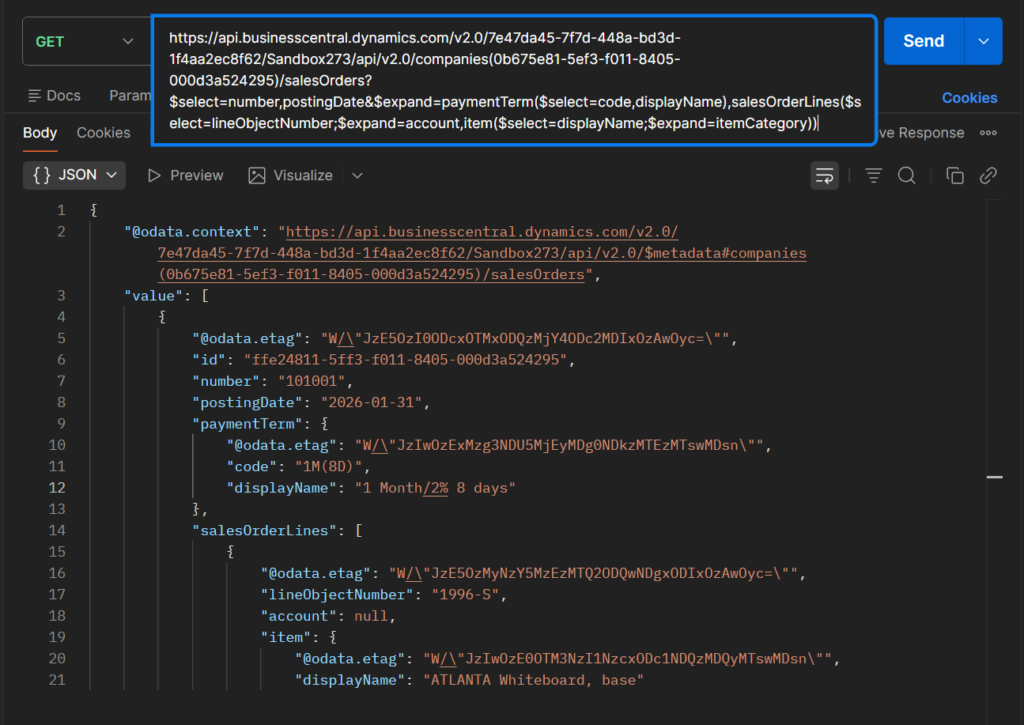Click the Preview play icon
This screenshot has height=725, width=1024.
pos(155,175)
